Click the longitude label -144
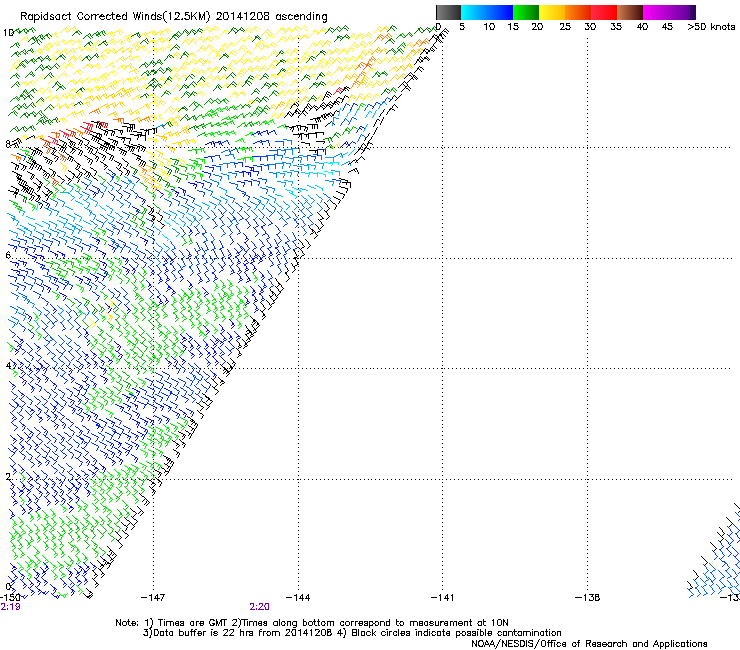 pos(298,598)
